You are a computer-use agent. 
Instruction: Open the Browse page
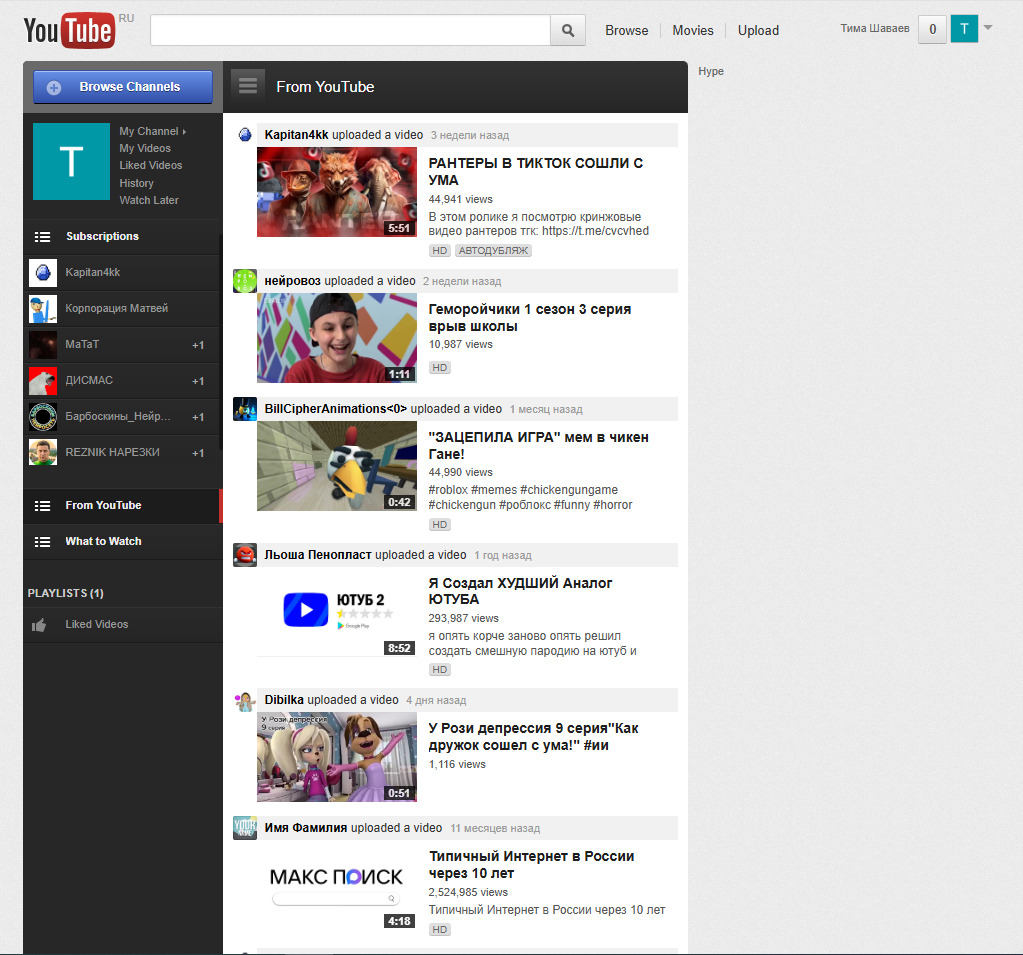point(626,31)
